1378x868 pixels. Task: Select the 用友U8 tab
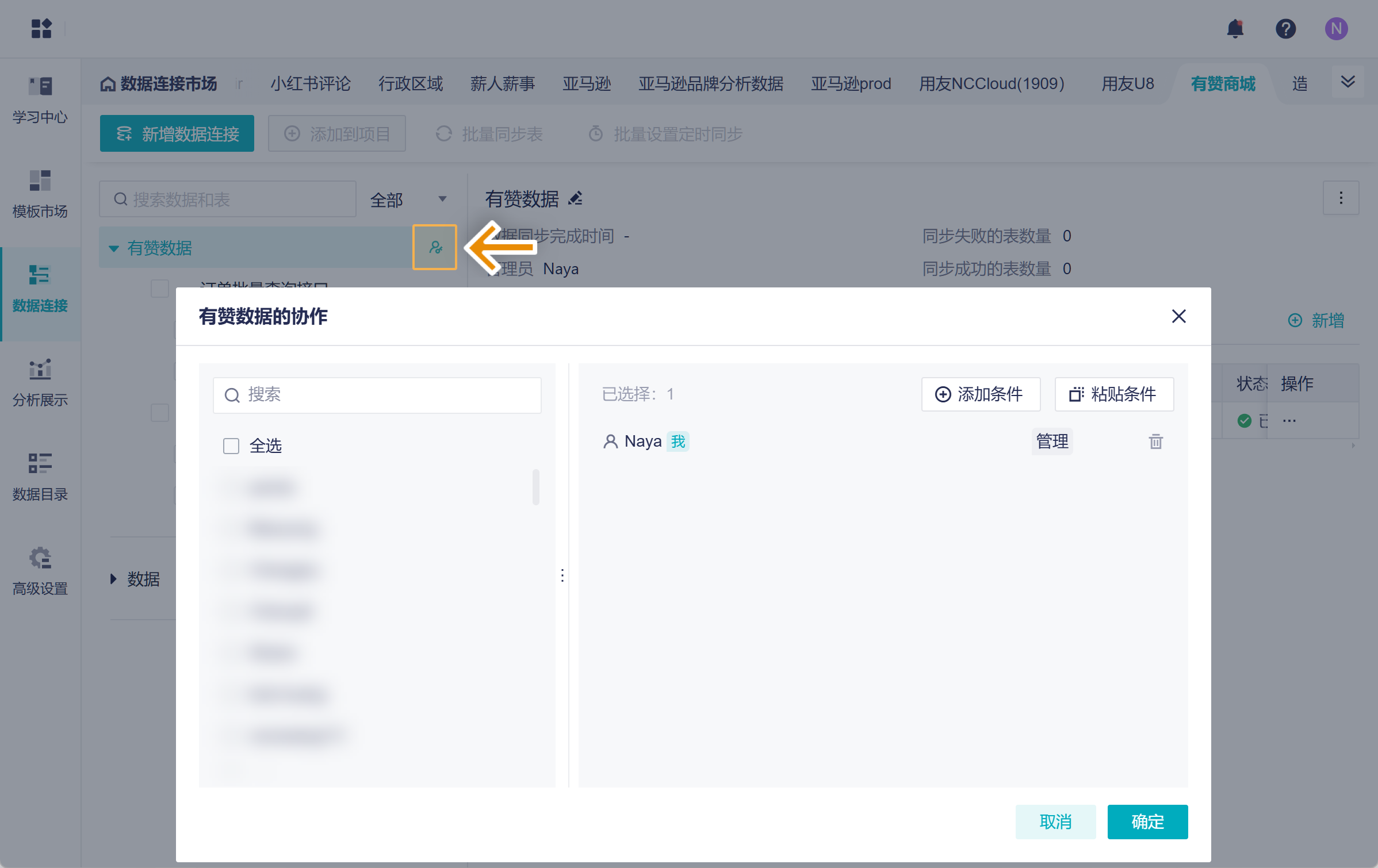[1127, 84]
